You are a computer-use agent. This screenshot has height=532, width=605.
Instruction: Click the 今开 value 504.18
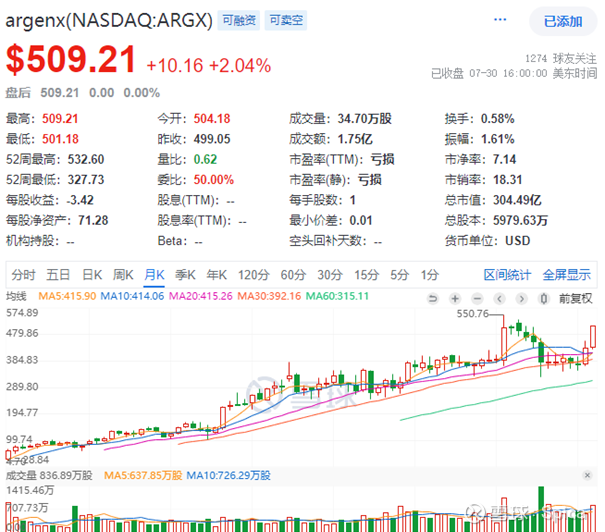[x=212, y=119]
